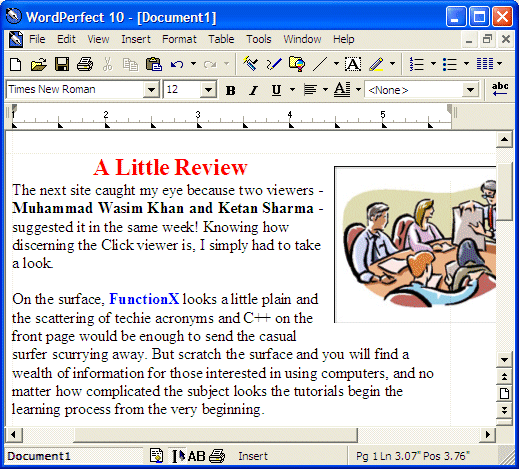This screenshot has width=519, height=469.
Task: Open the line tool dropdown arrow
Action: point(336,63)
